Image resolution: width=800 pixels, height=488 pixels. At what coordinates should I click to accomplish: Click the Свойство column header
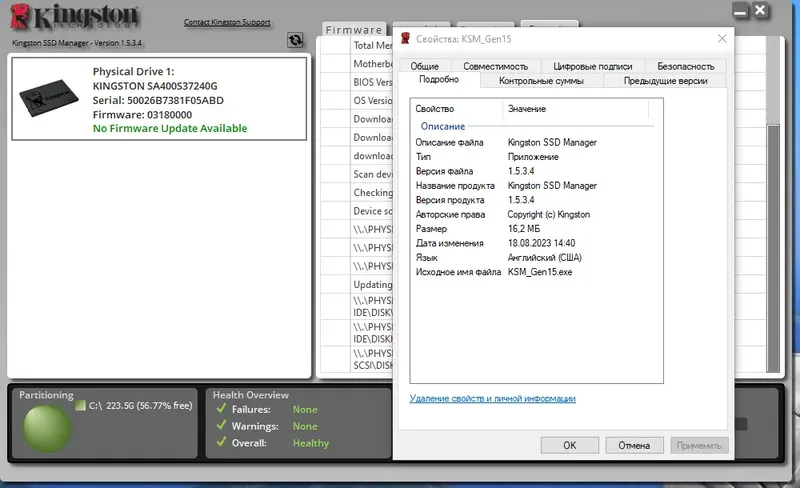457,109
